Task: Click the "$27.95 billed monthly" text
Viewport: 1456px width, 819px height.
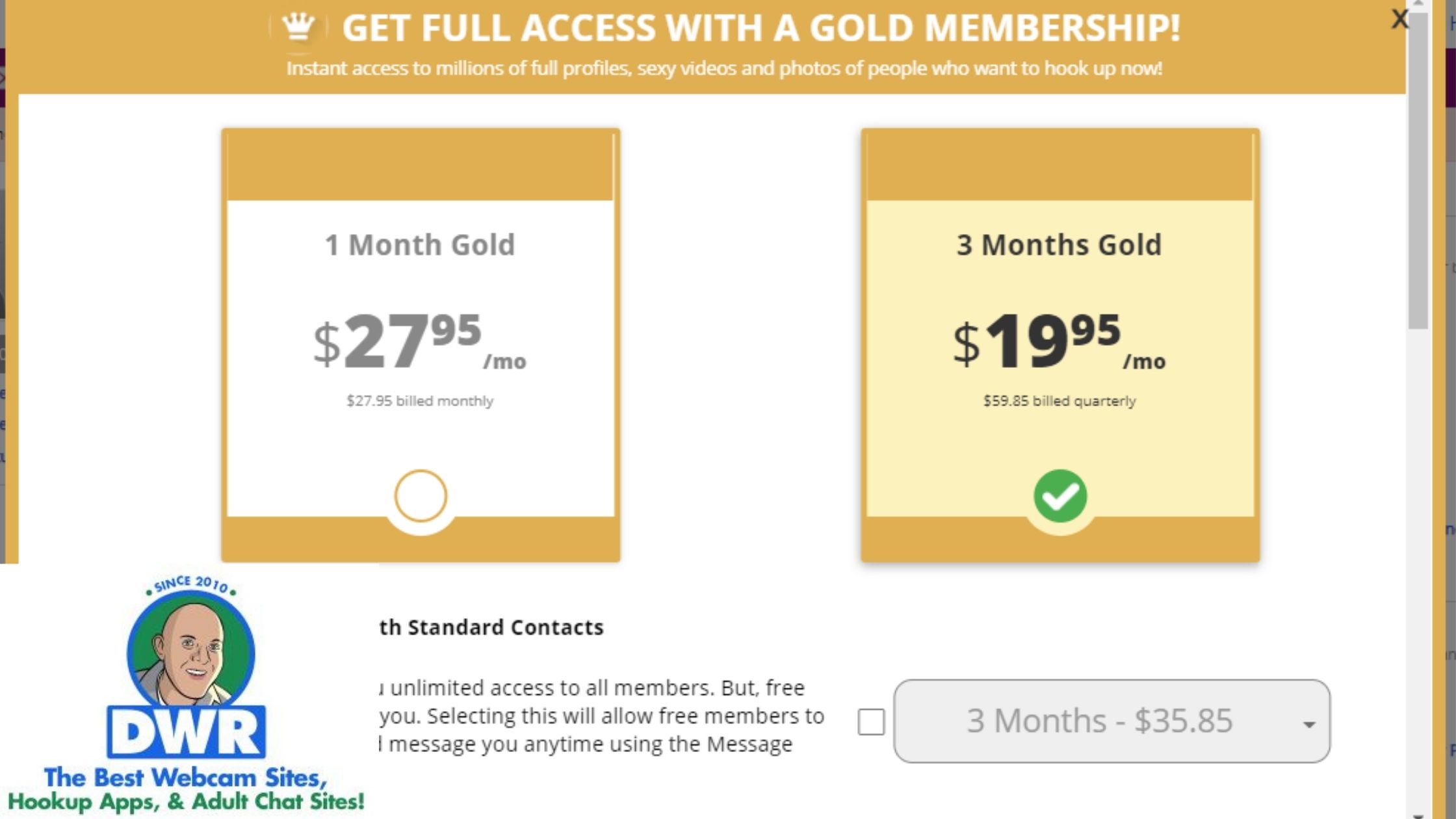Action: tap(420, 400)
